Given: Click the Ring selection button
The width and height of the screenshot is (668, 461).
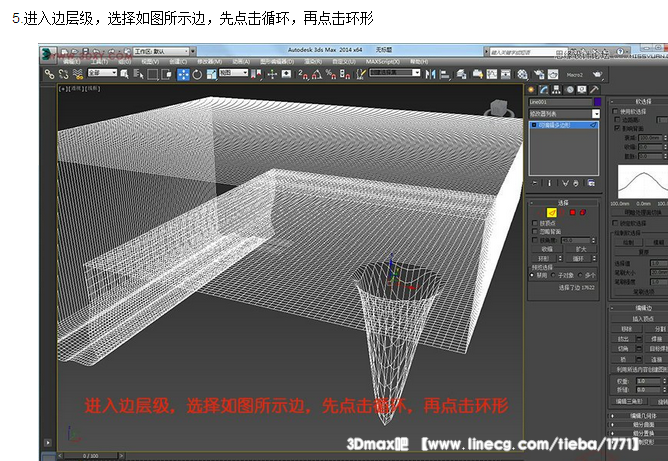Looking at the screenshot, I should [x=544, y=259].
